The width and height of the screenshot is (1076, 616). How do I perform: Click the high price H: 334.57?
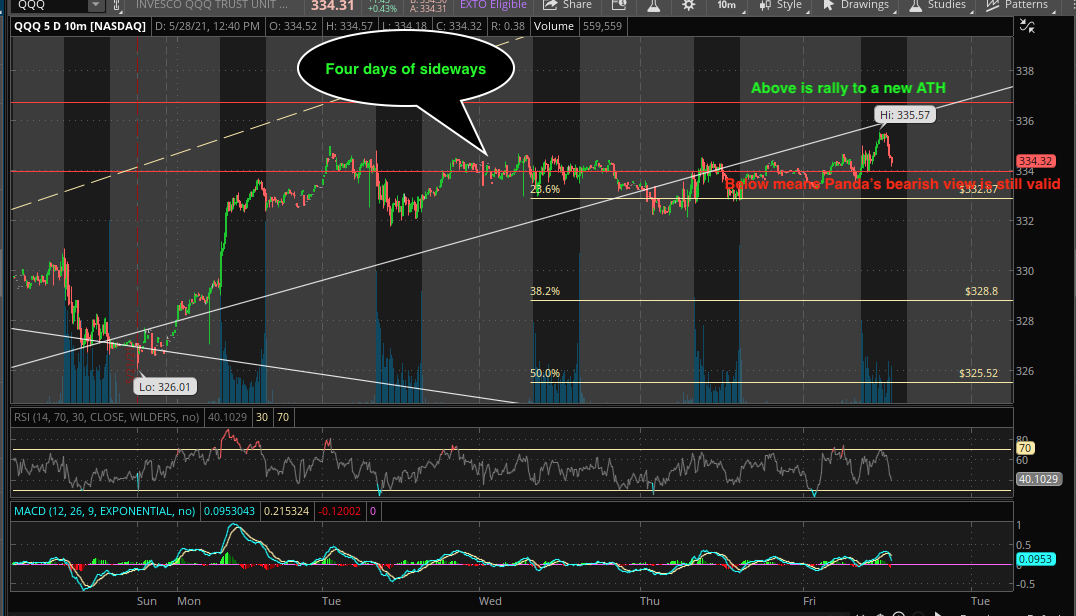349,26
